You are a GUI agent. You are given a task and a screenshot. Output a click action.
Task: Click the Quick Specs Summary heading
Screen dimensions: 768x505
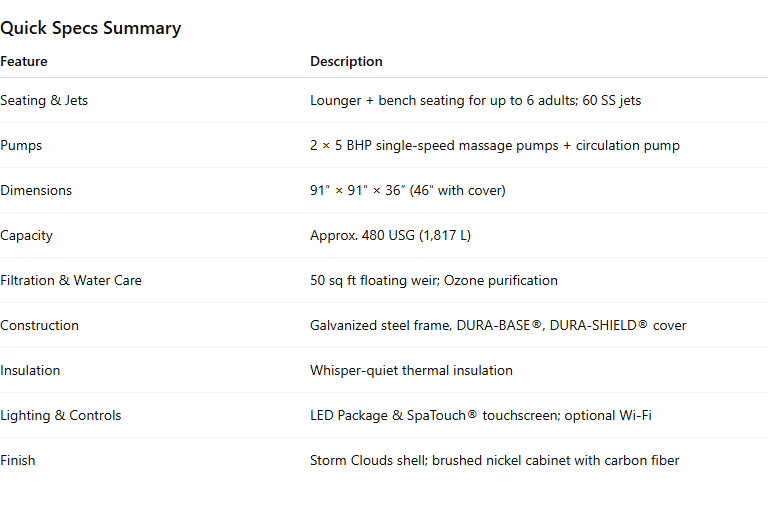click(91, 28)
